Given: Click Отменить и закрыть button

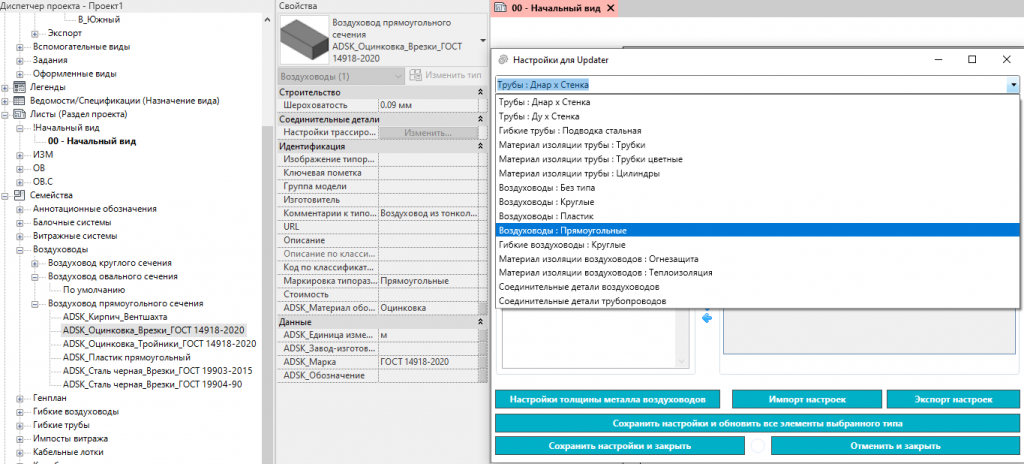Looking at the screenshot, I should 895,446.
